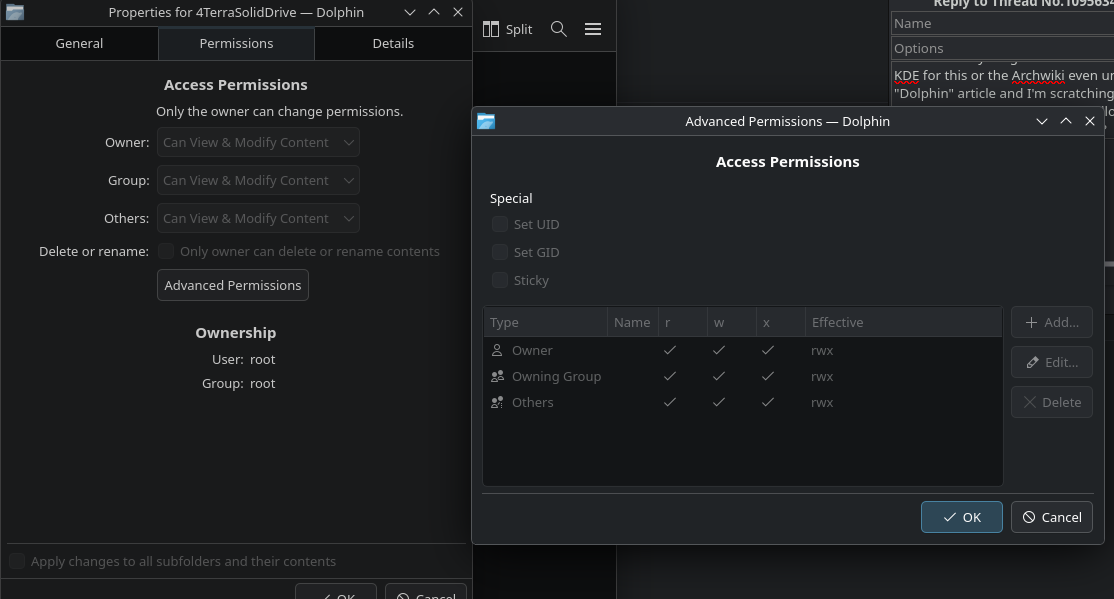Viewport: 1114px width, 599px height.
Task: Toggle the Set UID checkbox
Action: [499, 225]
